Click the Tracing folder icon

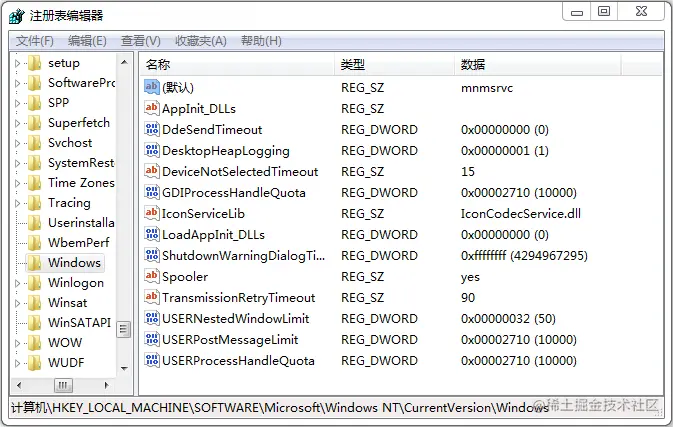[34, 203]
